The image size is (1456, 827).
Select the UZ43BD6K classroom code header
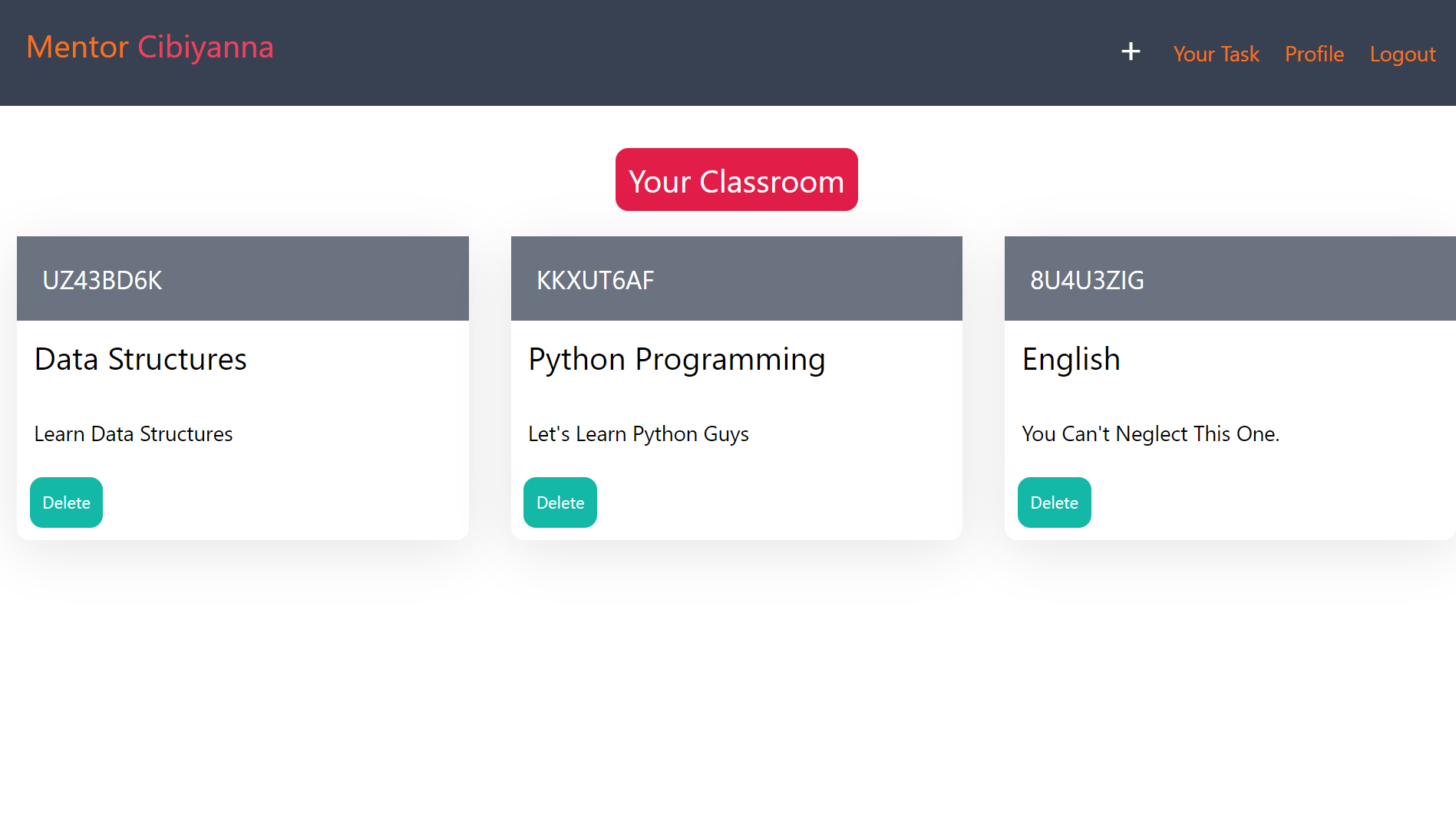(243, 278)
